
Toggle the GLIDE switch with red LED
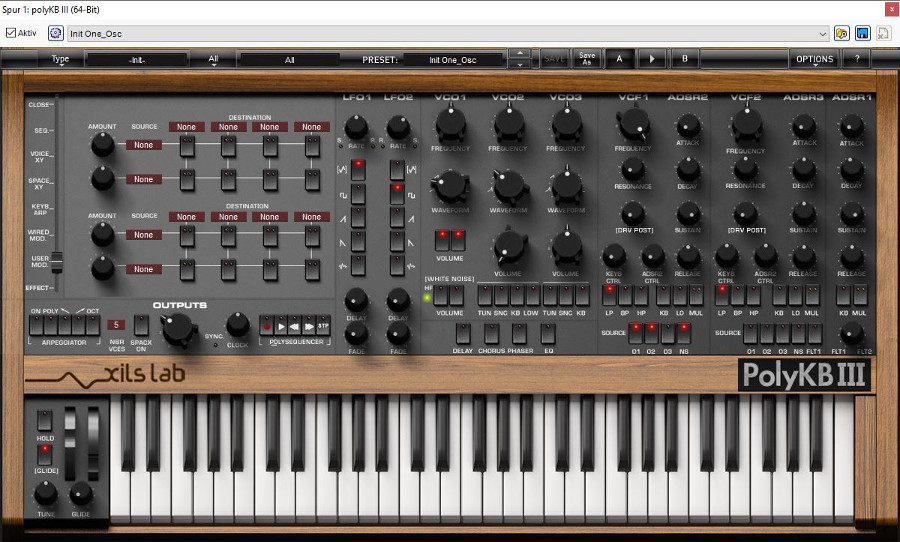coord(45,455)
